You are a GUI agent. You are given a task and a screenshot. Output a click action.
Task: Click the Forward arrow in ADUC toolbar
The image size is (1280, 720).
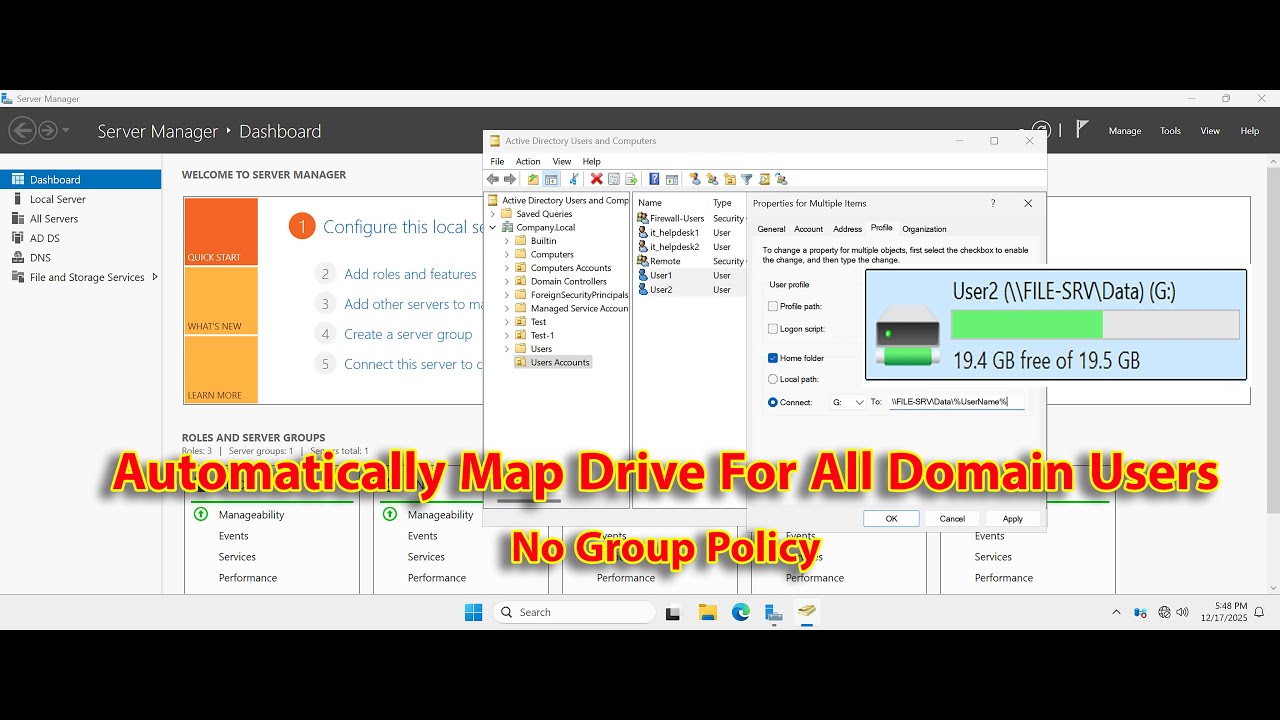click(510, 179)
